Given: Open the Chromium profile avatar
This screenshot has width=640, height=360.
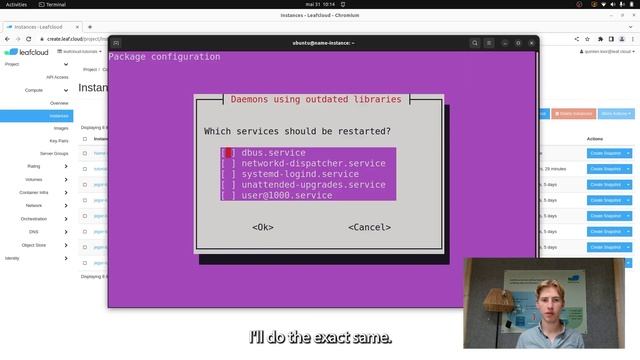Looking at the screenshot, I should (622, 39).
